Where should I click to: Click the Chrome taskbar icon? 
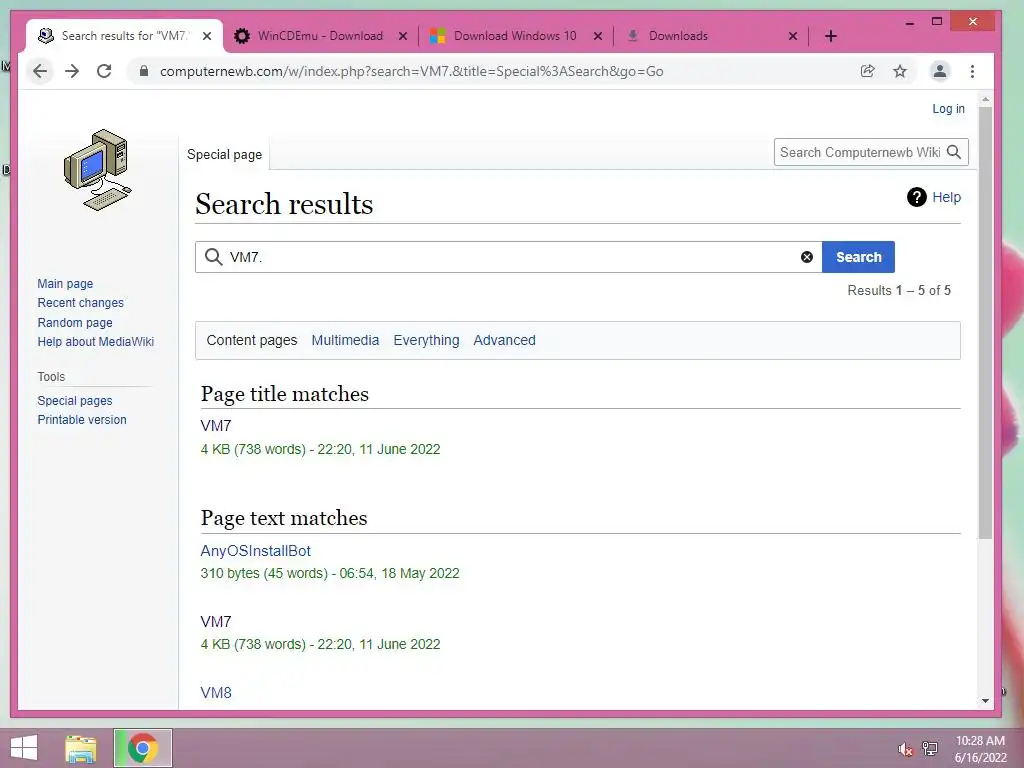coord(142,748)
